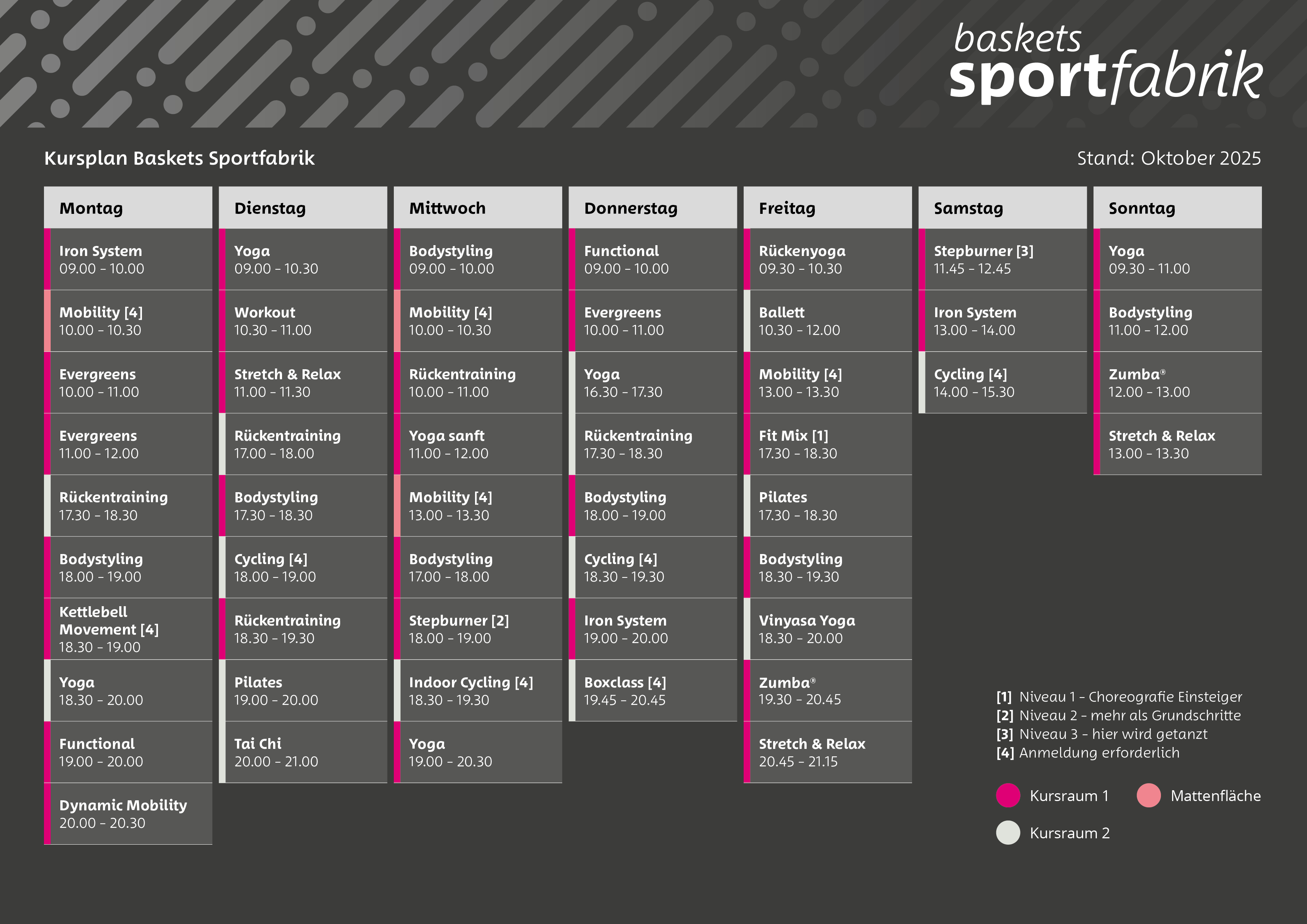
Task: Select the Sonntag column header
Action: click(1177, 208)
